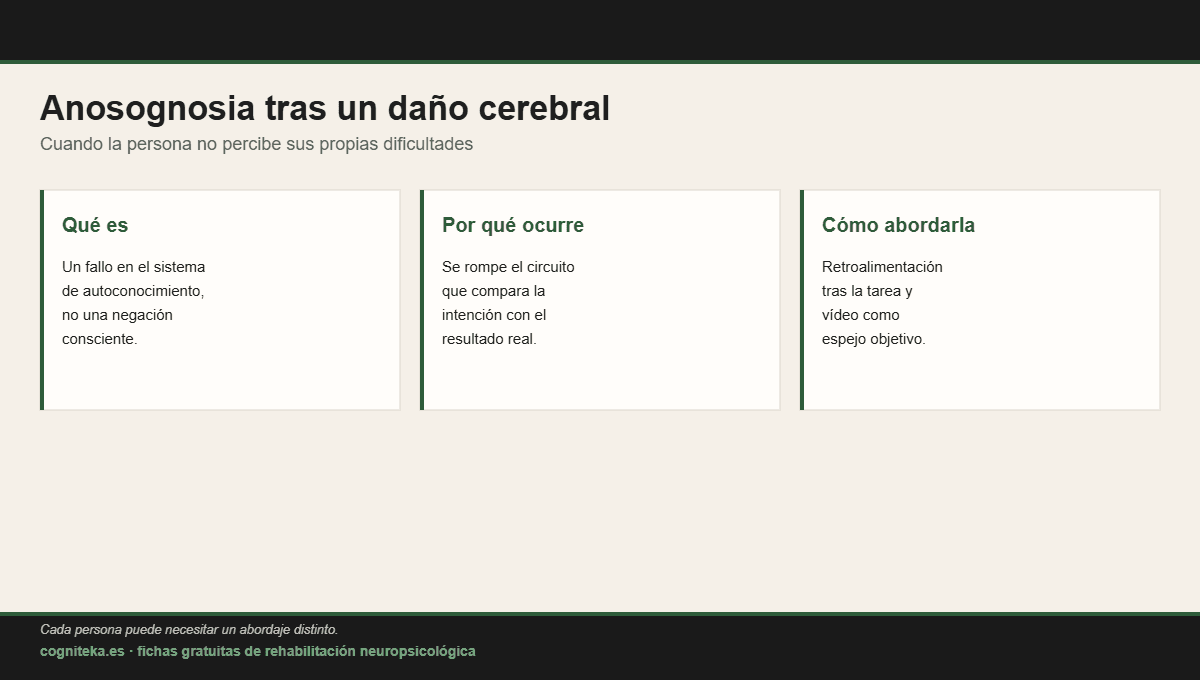The height and width of the screenshot is (680, 1200).
Task: Click the 'Cómo abordarla' card heading
Action: point(898,225)
